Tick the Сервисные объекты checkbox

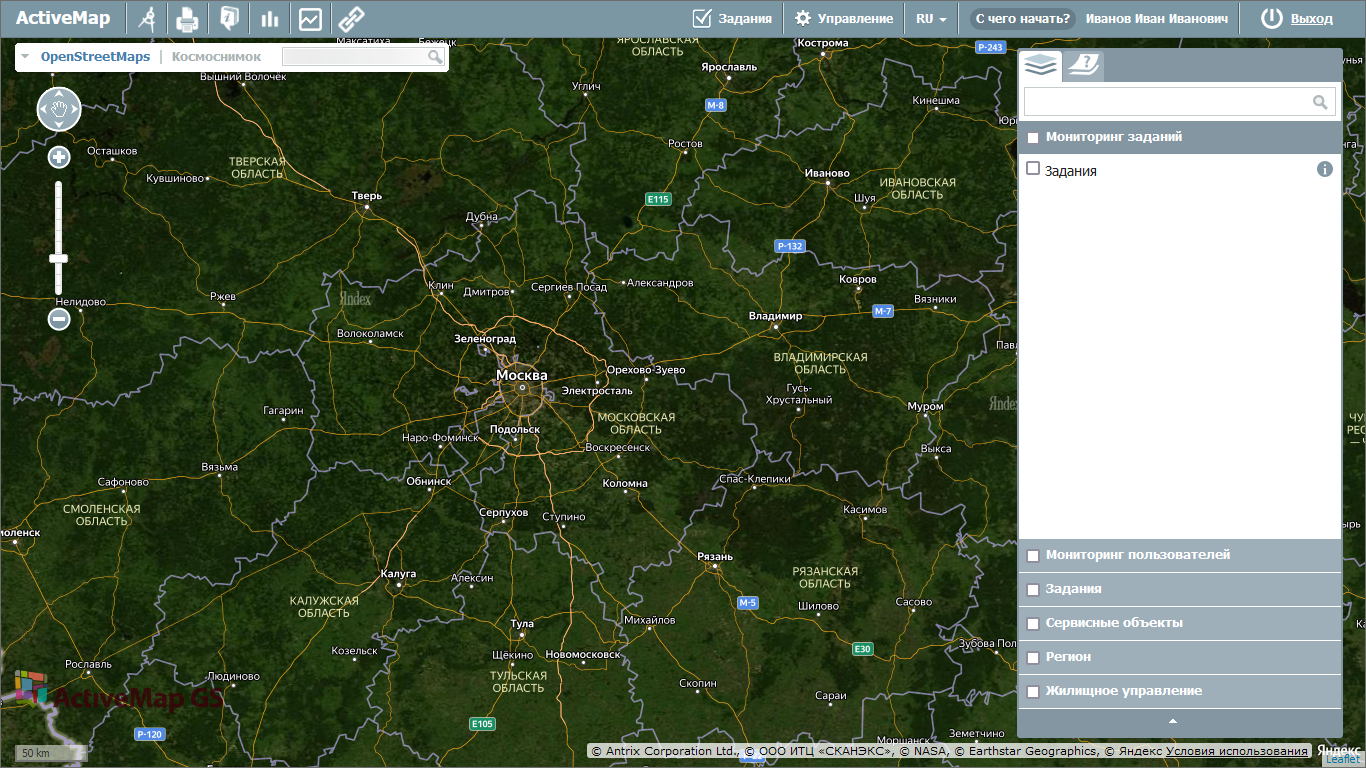tap(1033, 624)
